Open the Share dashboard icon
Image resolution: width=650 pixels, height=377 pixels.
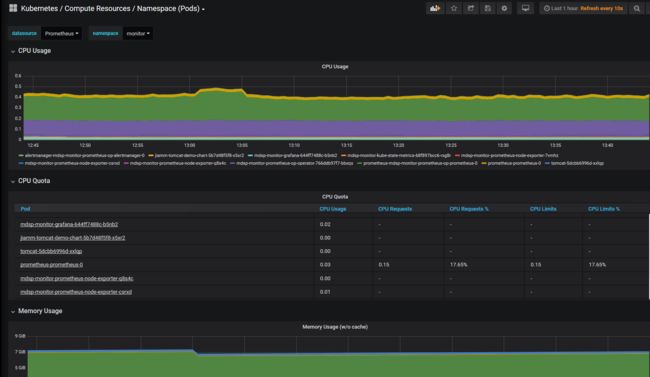tap(471, 8)
